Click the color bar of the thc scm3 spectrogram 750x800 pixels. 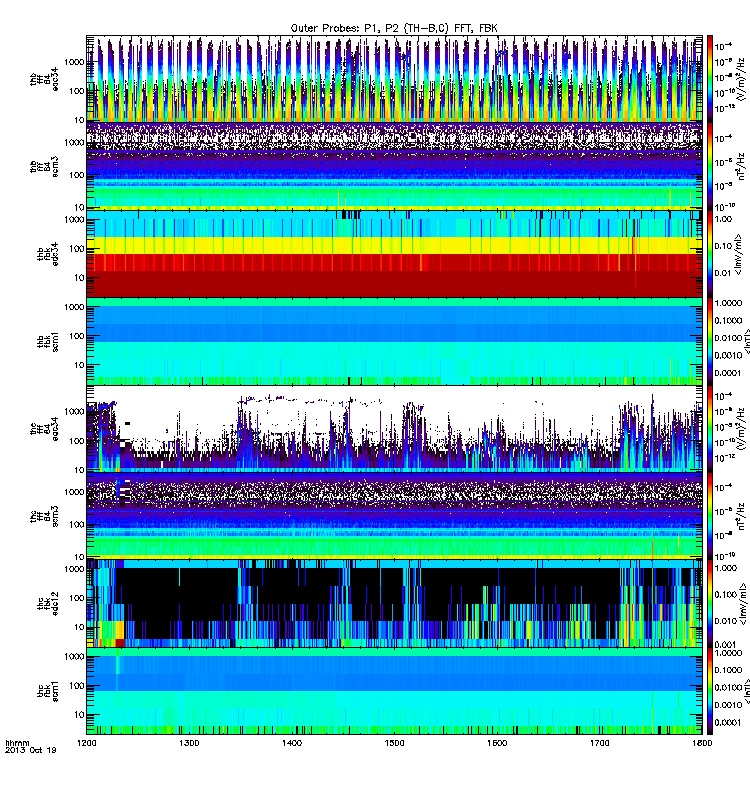(x=709, y=516)
